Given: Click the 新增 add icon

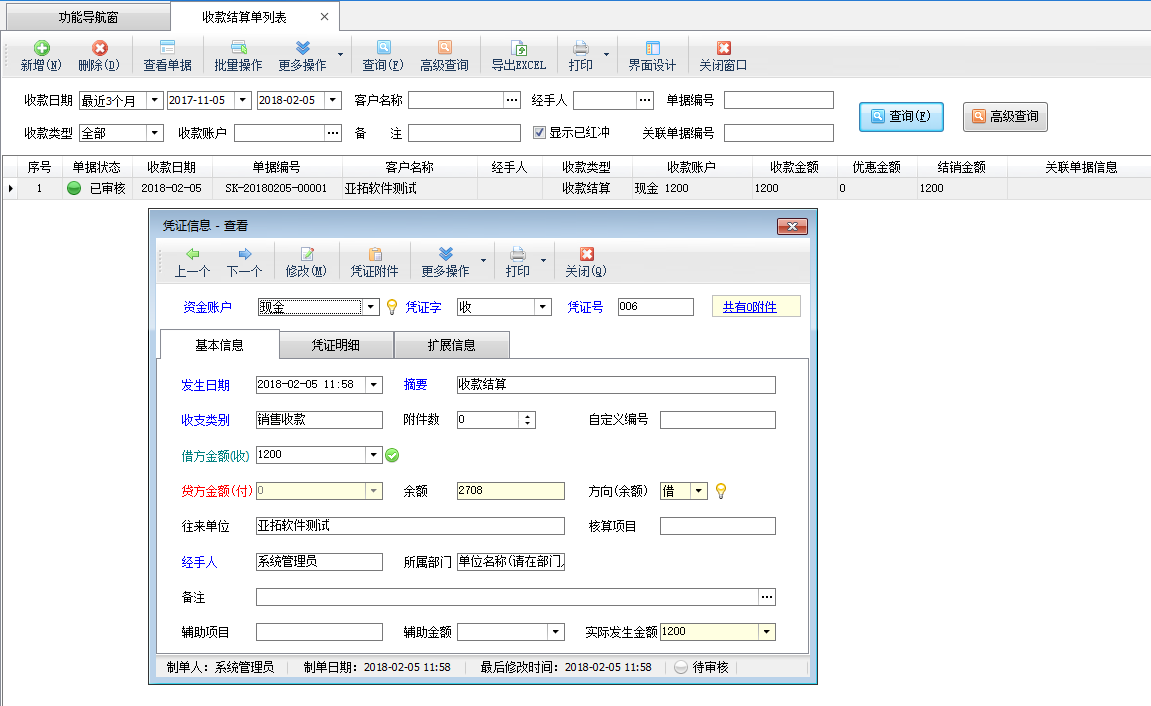Looking at the screenshot, I should point(41,49).
